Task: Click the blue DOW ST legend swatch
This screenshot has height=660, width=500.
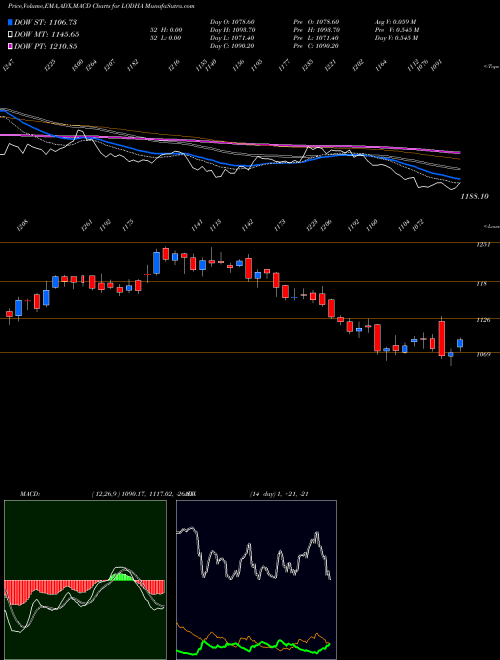Action: (x=11, y=22)
